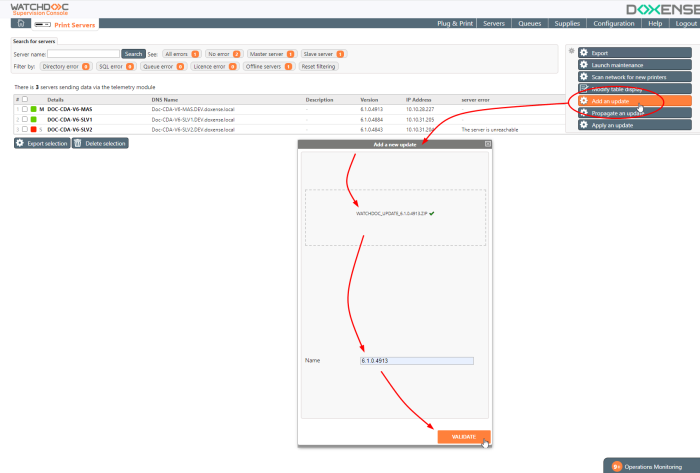Click the gear icon beside Export action
Viewport: 700px width, 473px height.
(x=584, y=53)
